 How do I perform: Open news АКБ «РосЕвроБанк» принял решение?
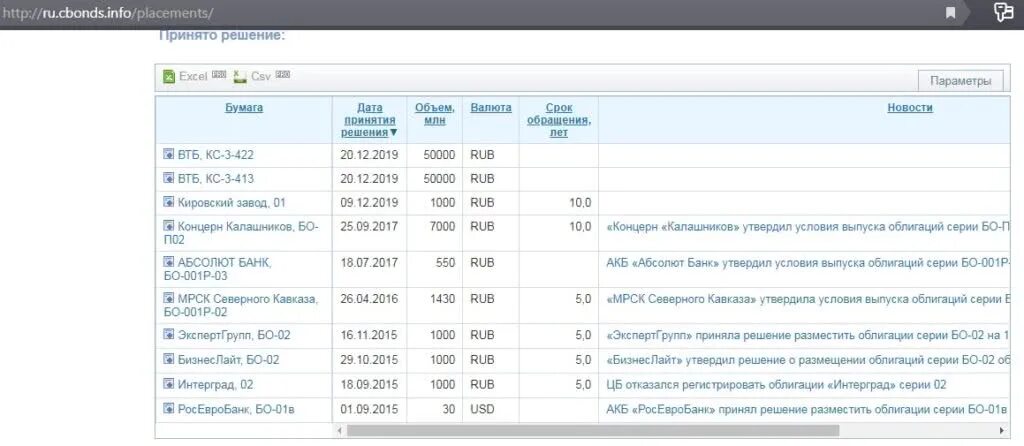(x=808, y=409)
